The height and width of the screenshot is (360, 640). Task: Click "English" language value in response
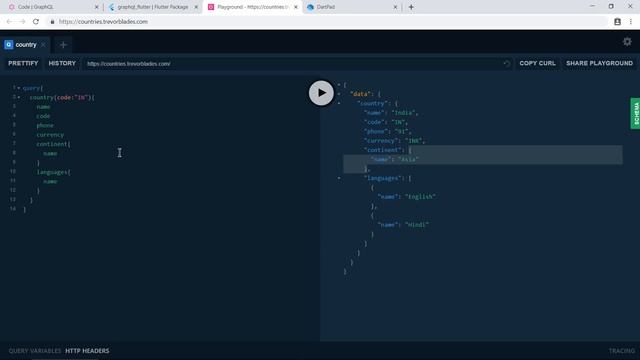coord(420,197)
